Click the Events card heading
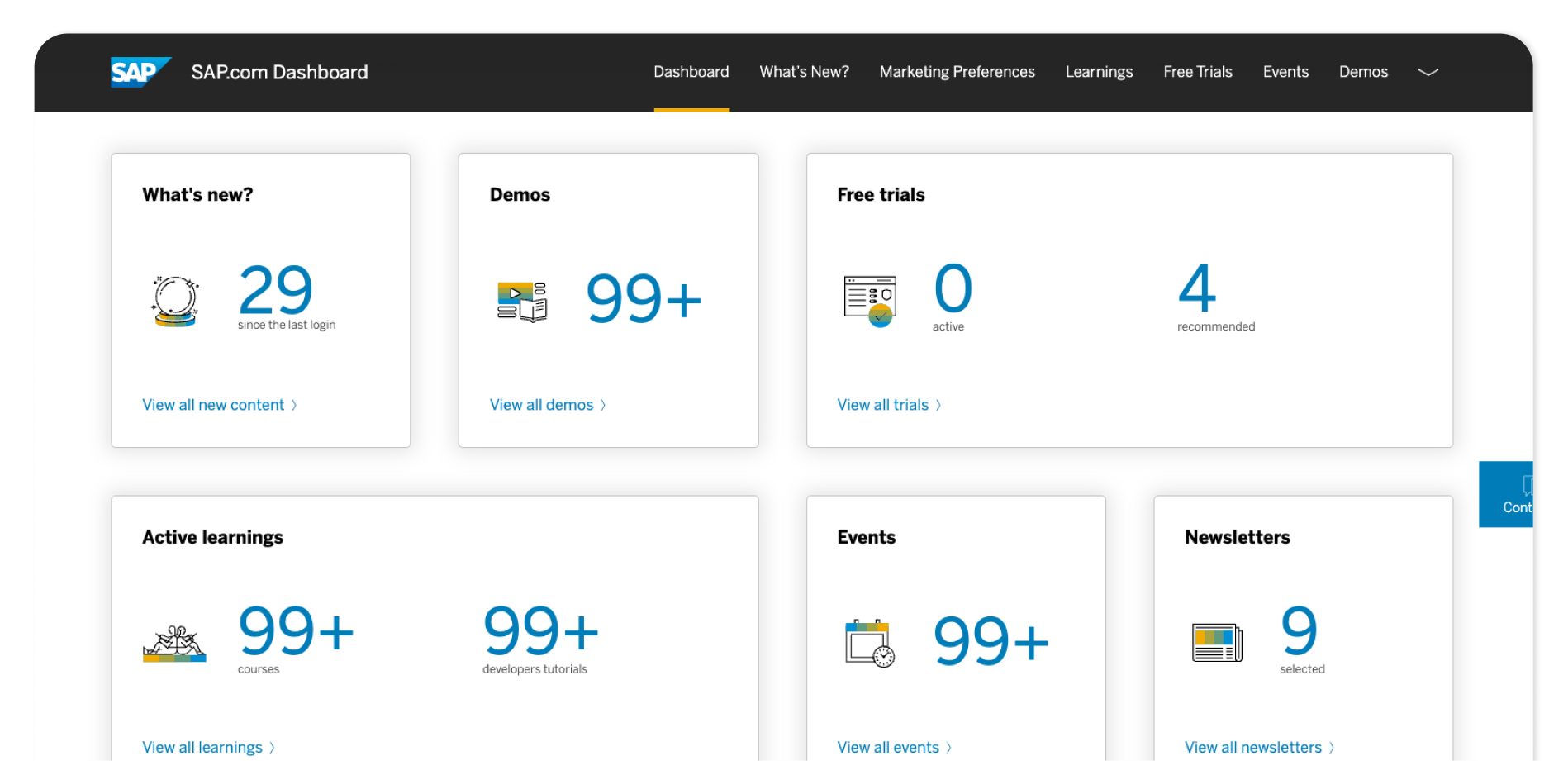Viewport: 1568px width, 761px height. tap(867, 538)
